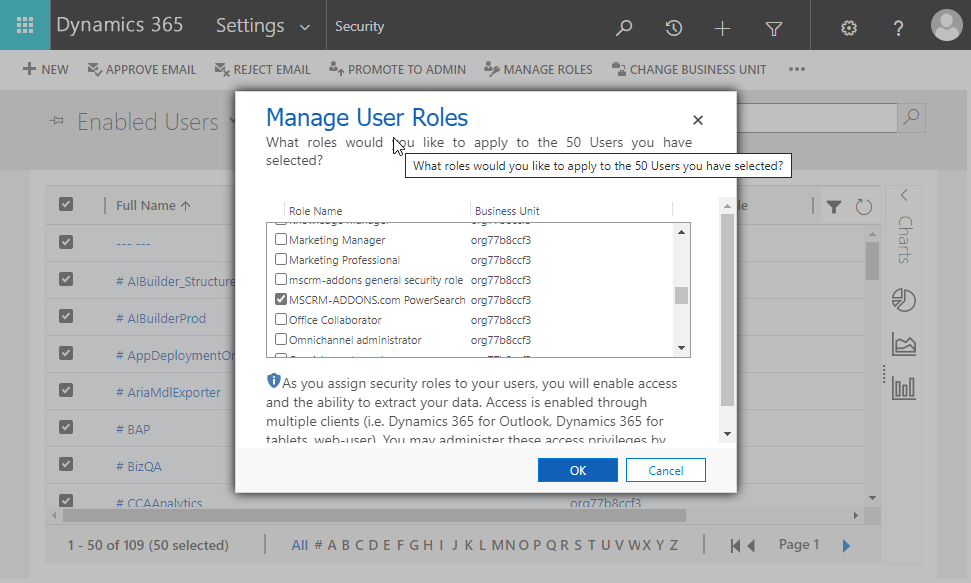Click the All records filter link
The image size is (971, 583).
pos(299,544)
